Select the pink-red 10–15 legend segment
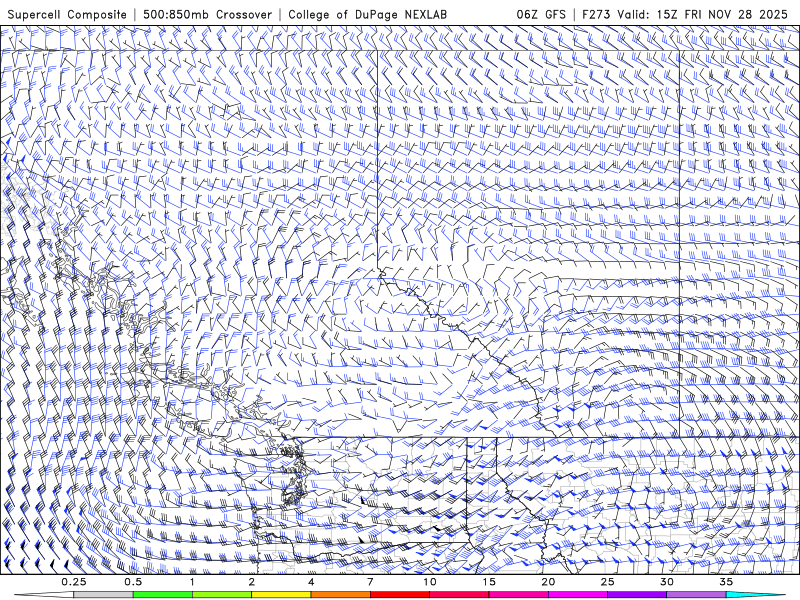Image resolution: width=800 pixels, height=600 pixels. [x=459, y=595]
